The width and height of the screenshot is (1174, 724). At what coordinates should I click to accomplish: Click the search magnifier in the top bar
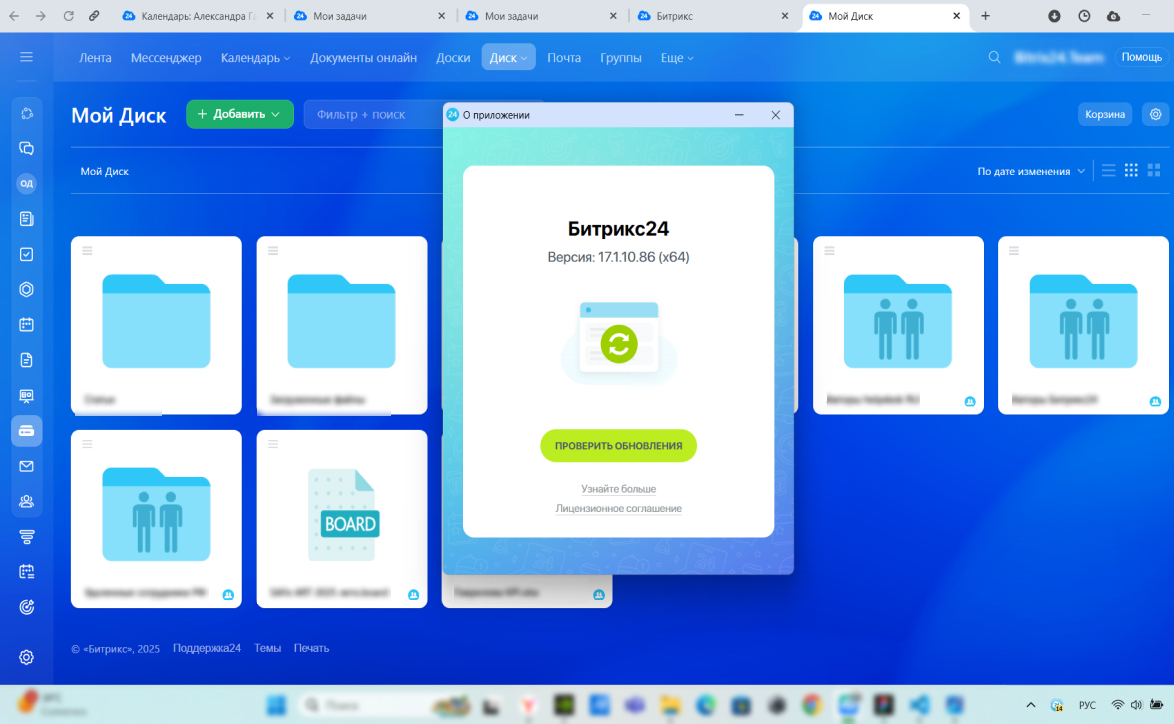click(994, 57)
